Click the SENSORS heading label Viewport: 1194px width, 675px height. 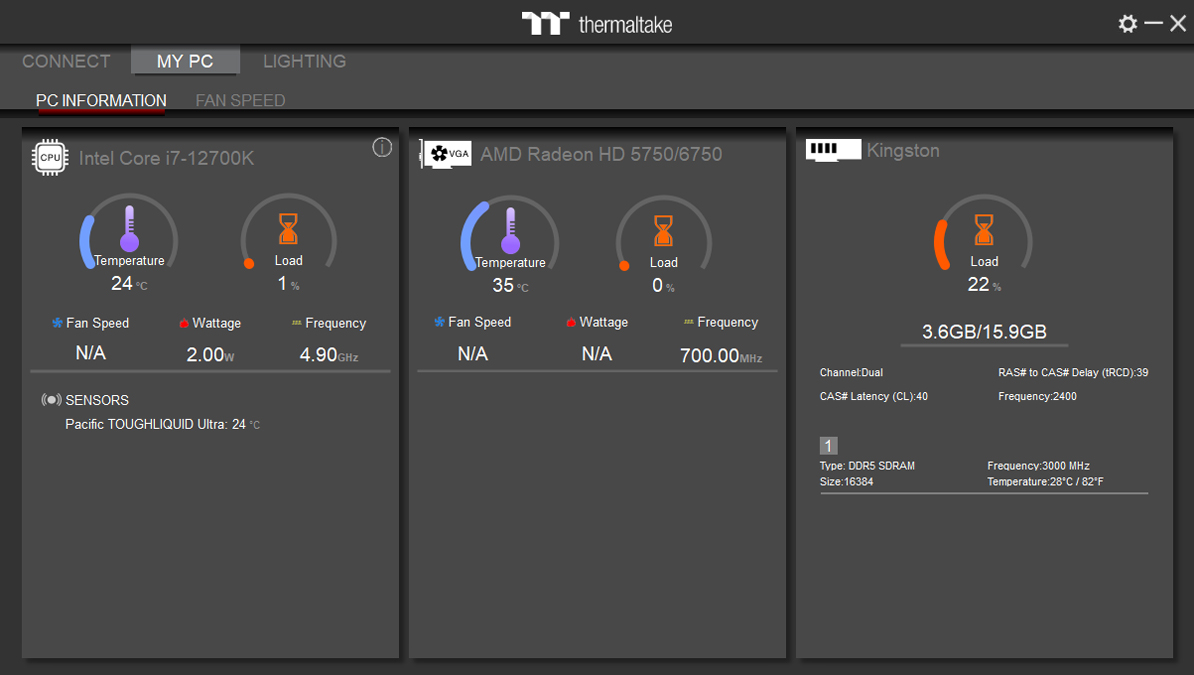[x=97, y=400]
